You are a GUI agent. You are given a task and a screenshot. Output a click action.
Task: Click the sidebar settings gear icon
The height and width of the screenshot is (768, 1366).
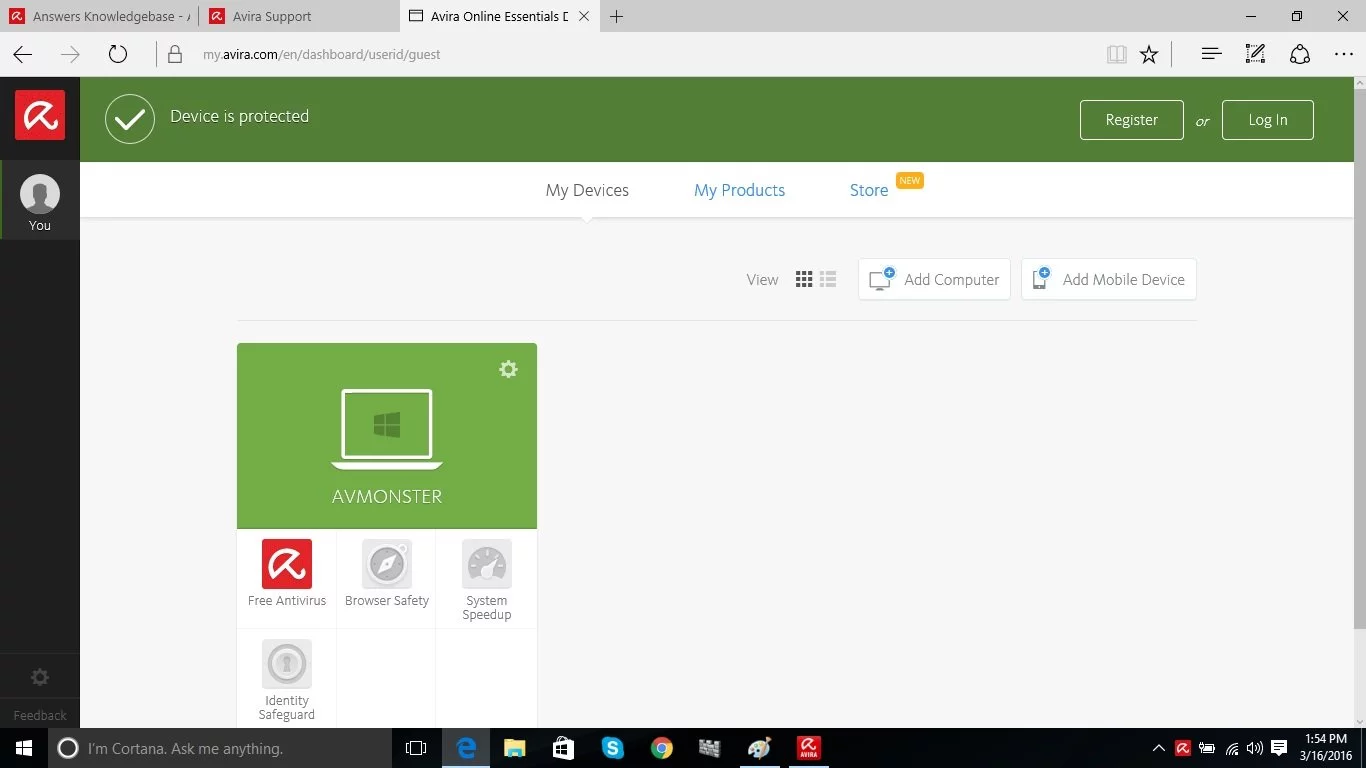tap(40, 677)
